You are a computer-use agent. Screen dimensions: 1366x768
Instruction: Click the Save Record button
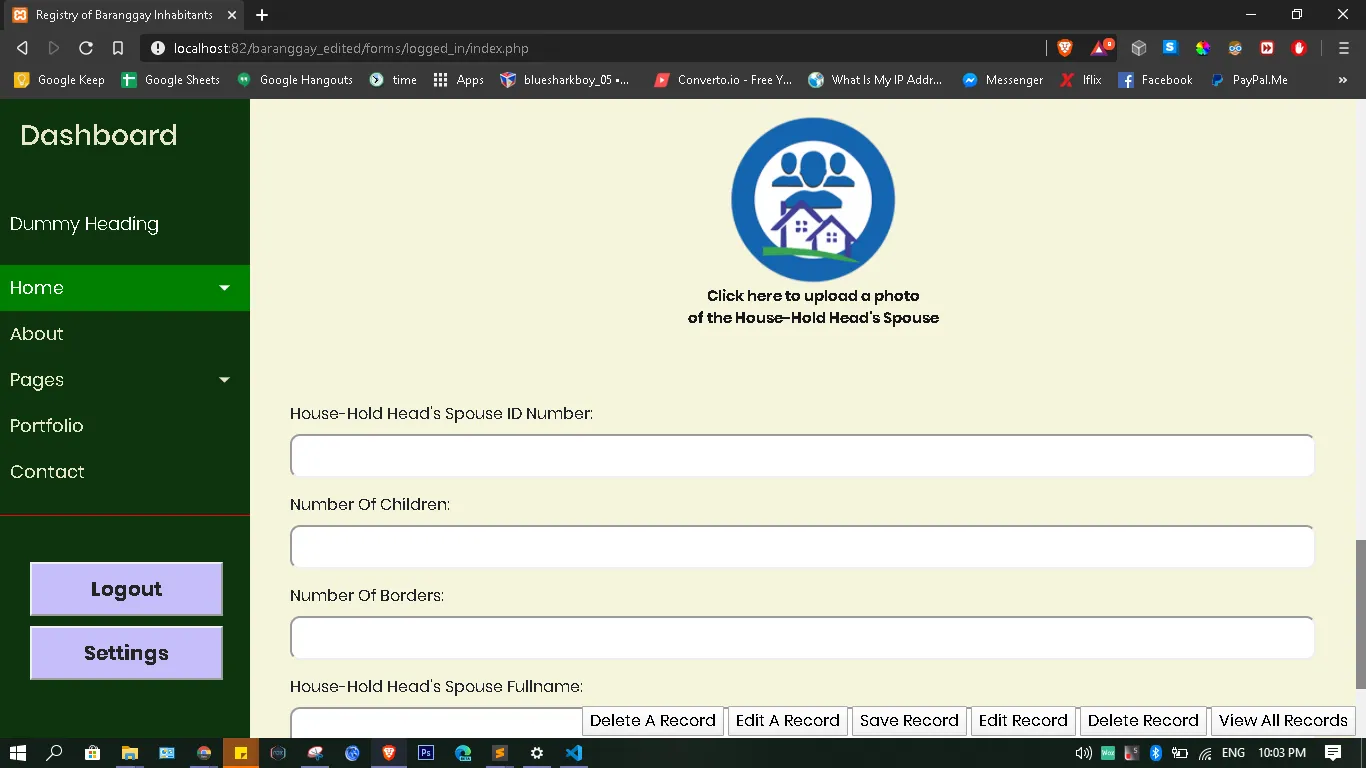[909, 720]
